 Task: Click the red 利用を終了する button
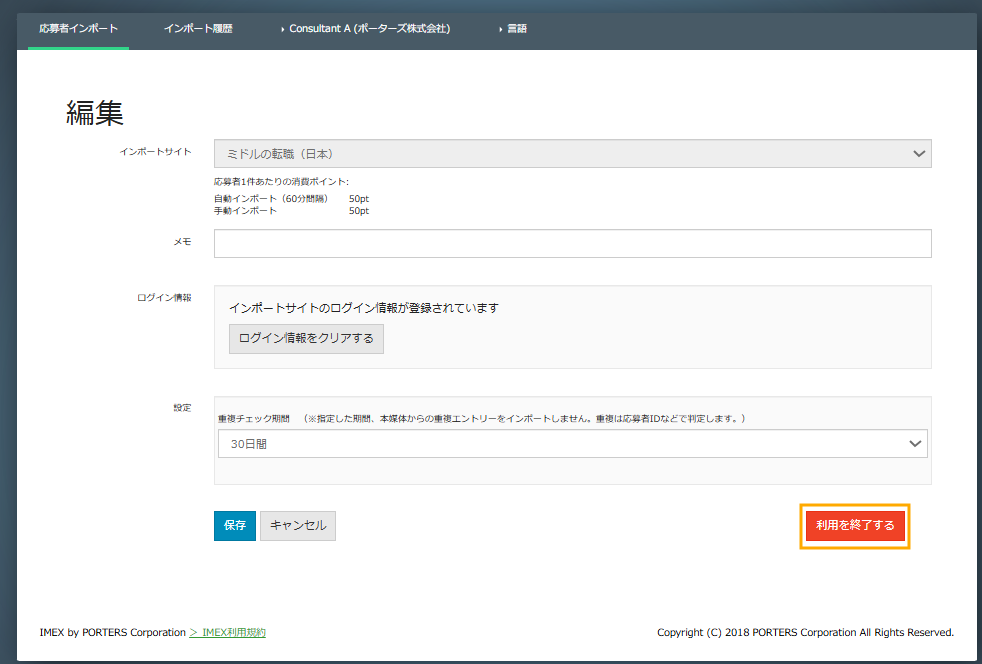click(855, 526)
